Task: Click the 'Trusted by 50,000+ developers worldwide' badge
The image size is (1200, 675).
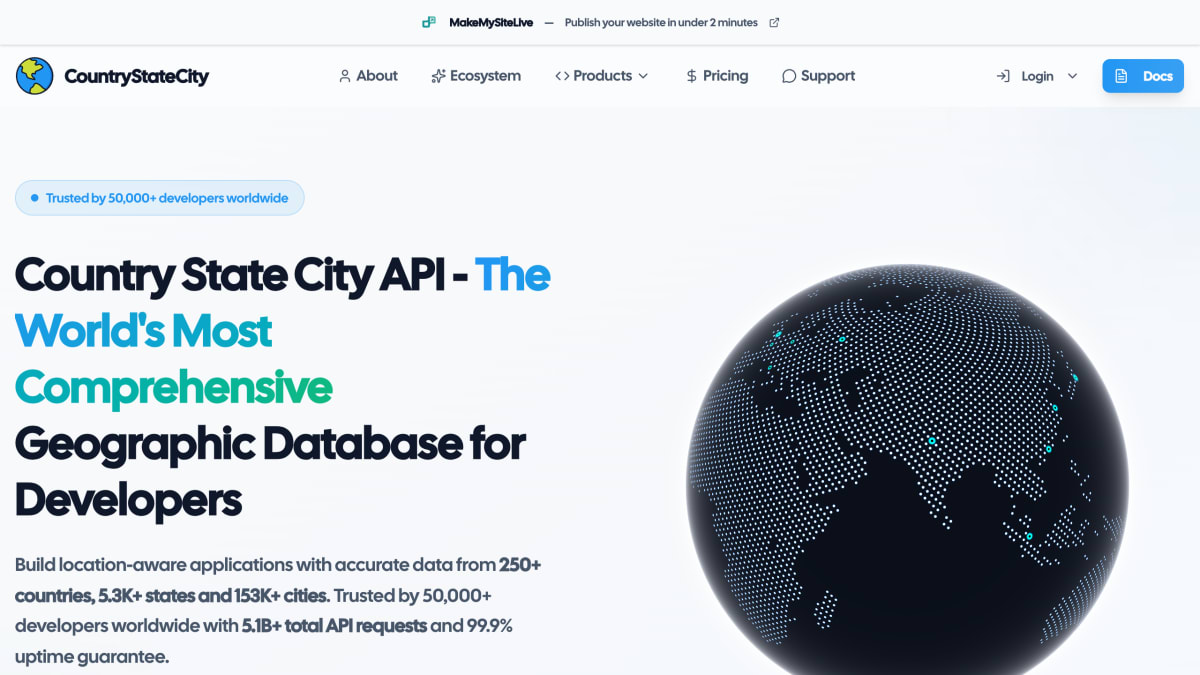Action: [x=160, y=198]
